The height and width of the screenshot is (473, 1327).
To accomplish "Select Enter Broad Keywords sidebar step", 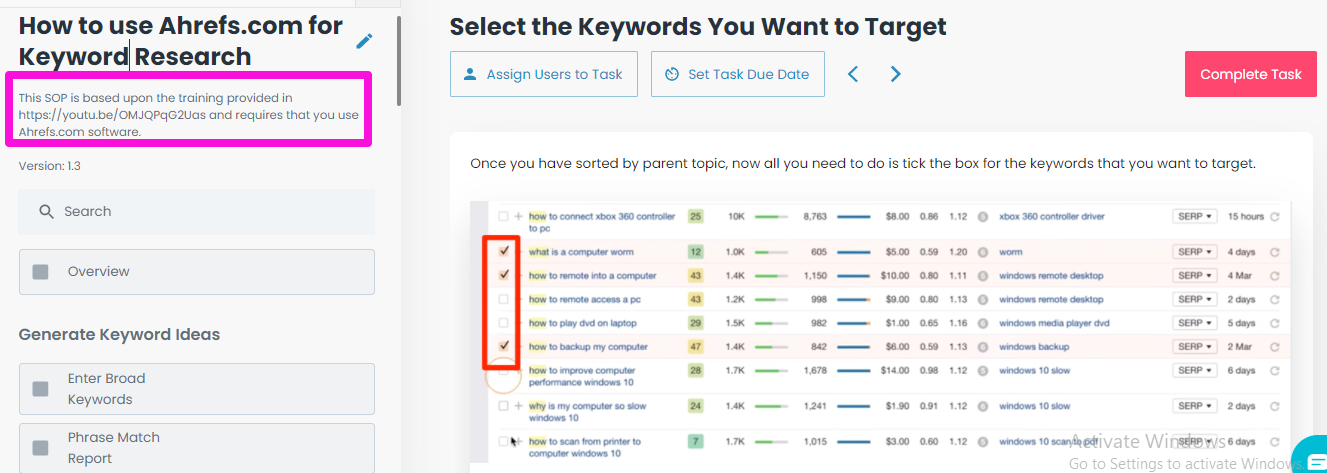I will coord(197,389).
